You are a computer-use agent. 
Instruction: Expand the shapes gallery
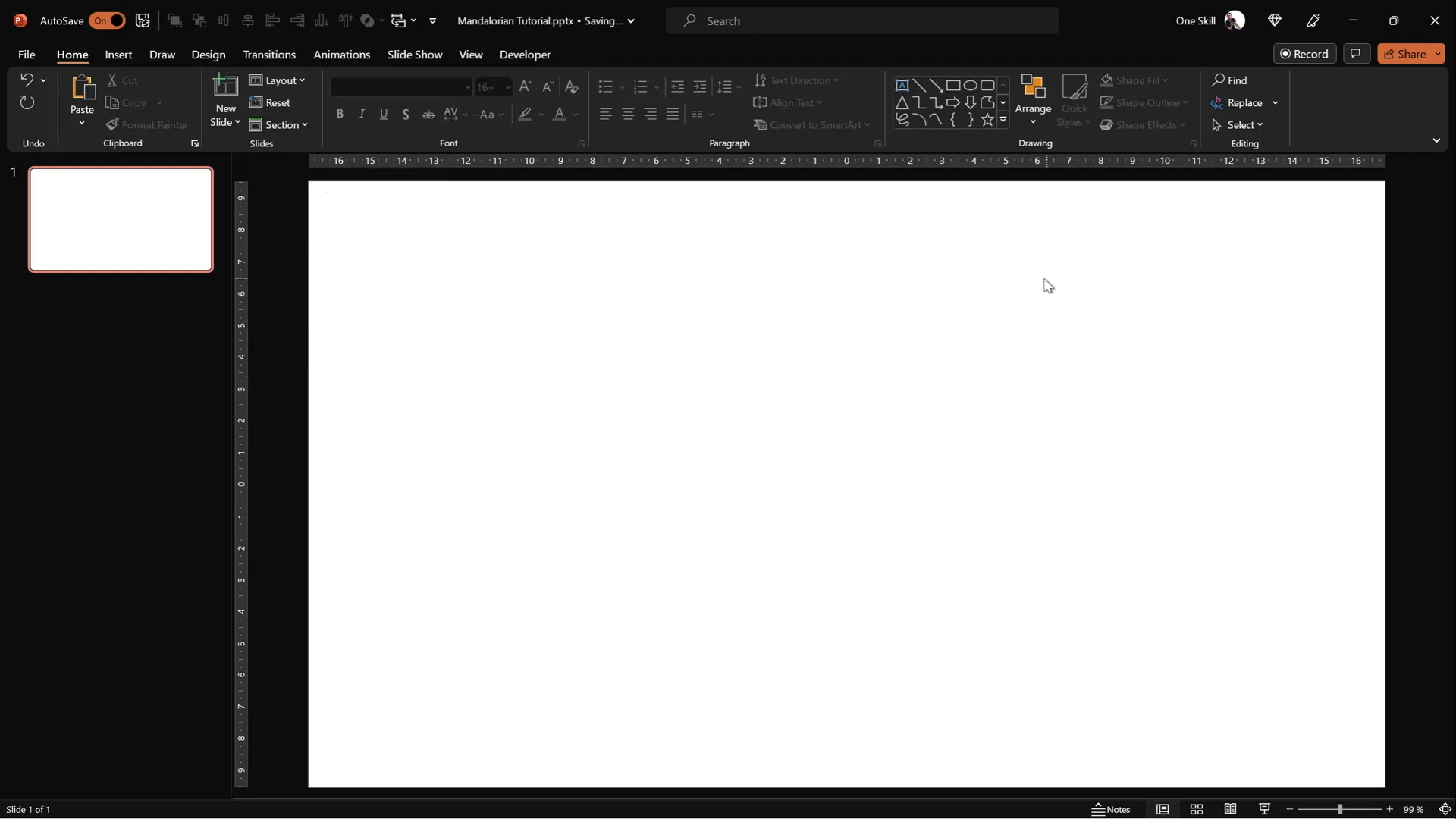[x=1003, y=120]
